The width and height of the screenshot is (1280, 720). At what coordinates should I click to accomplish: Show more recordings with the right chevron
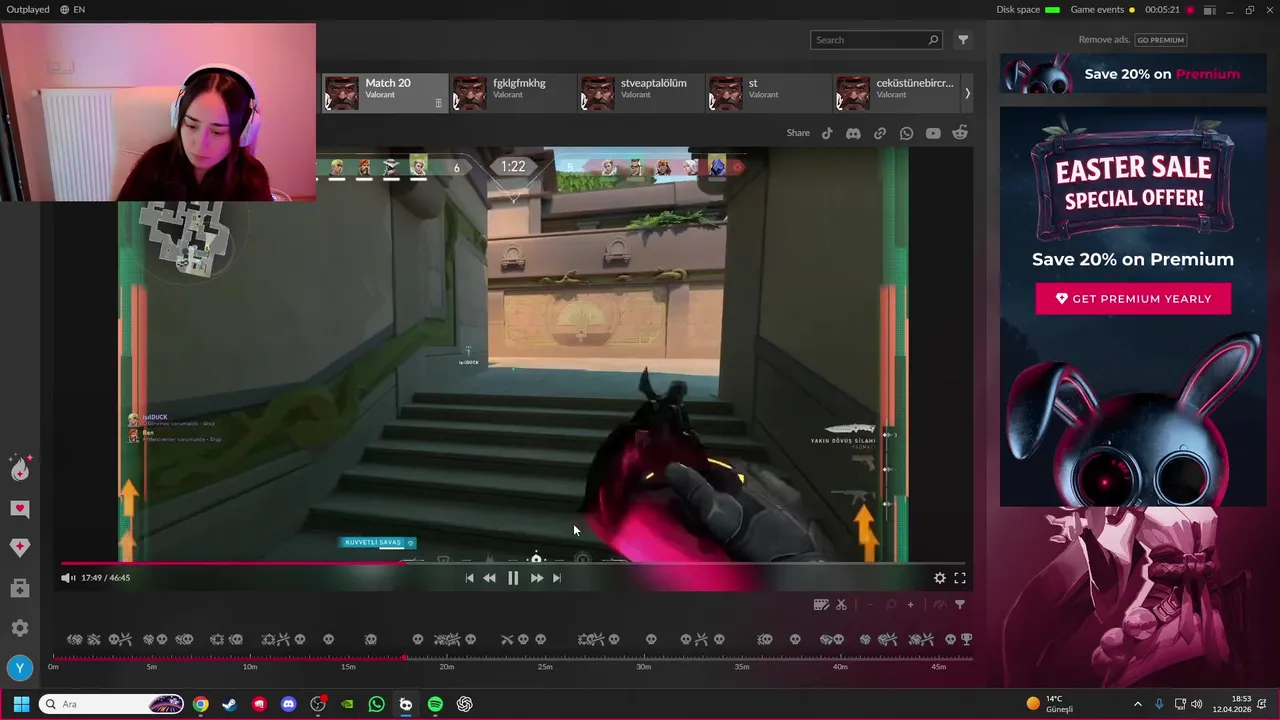tap(967, 93)
